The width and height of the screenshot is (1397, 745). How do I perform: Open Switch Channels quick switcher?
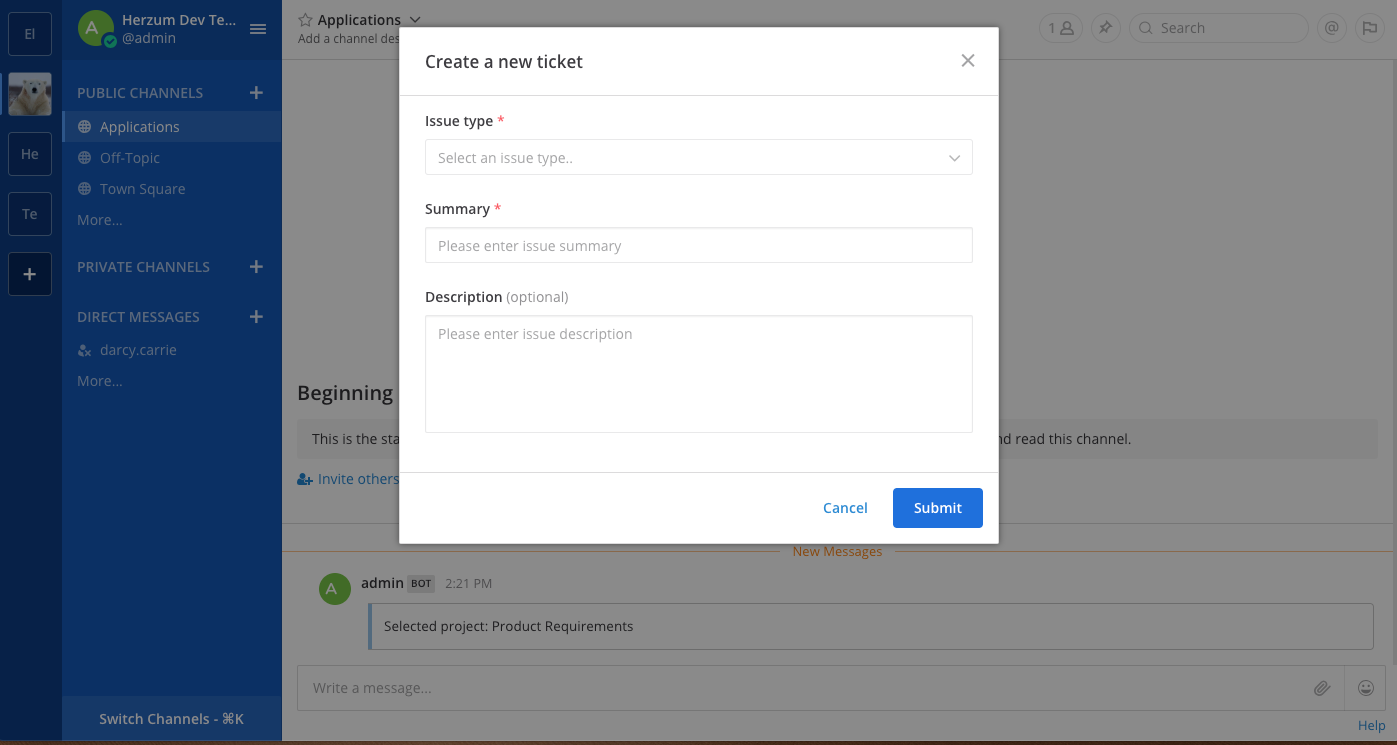(171, 719)
